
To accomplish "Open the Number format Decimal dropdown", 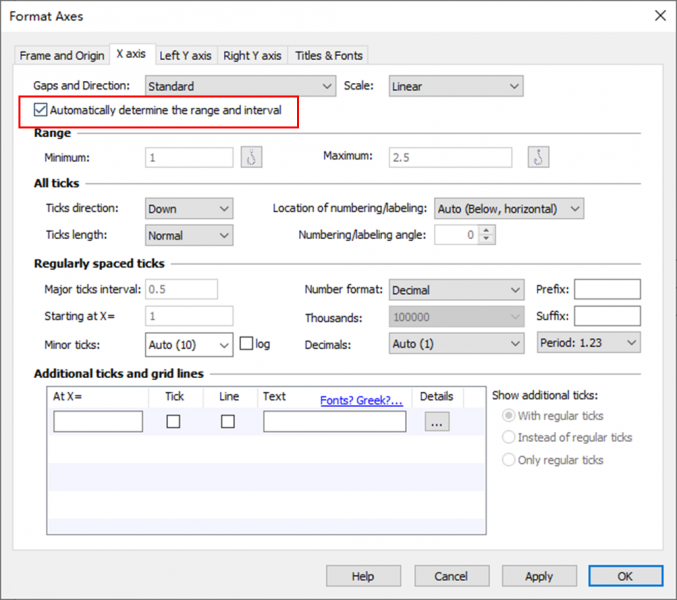I will click(x=455, y=290).
